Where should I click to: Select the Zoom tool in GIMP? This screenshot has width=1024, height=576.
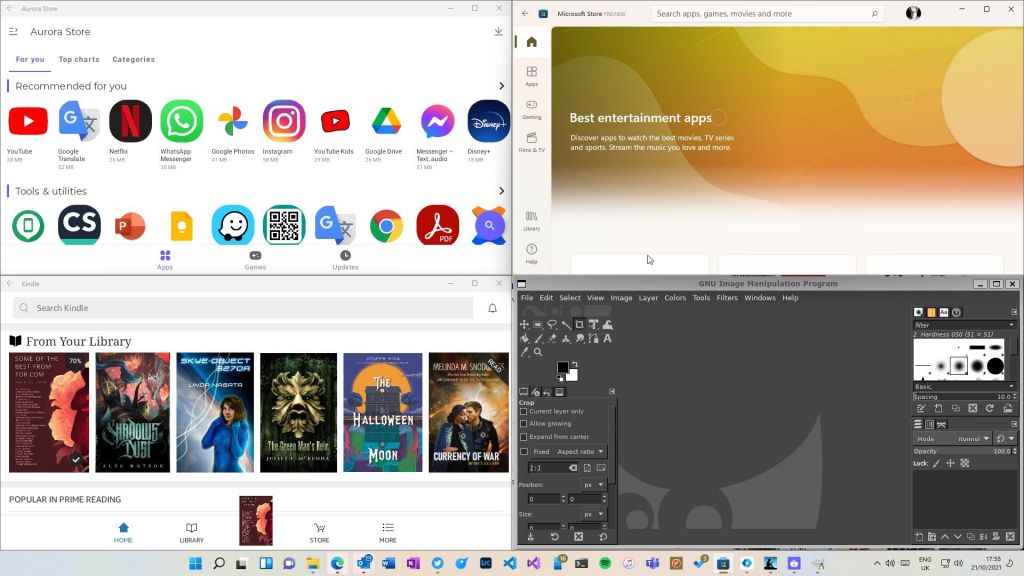coord(539,351)
